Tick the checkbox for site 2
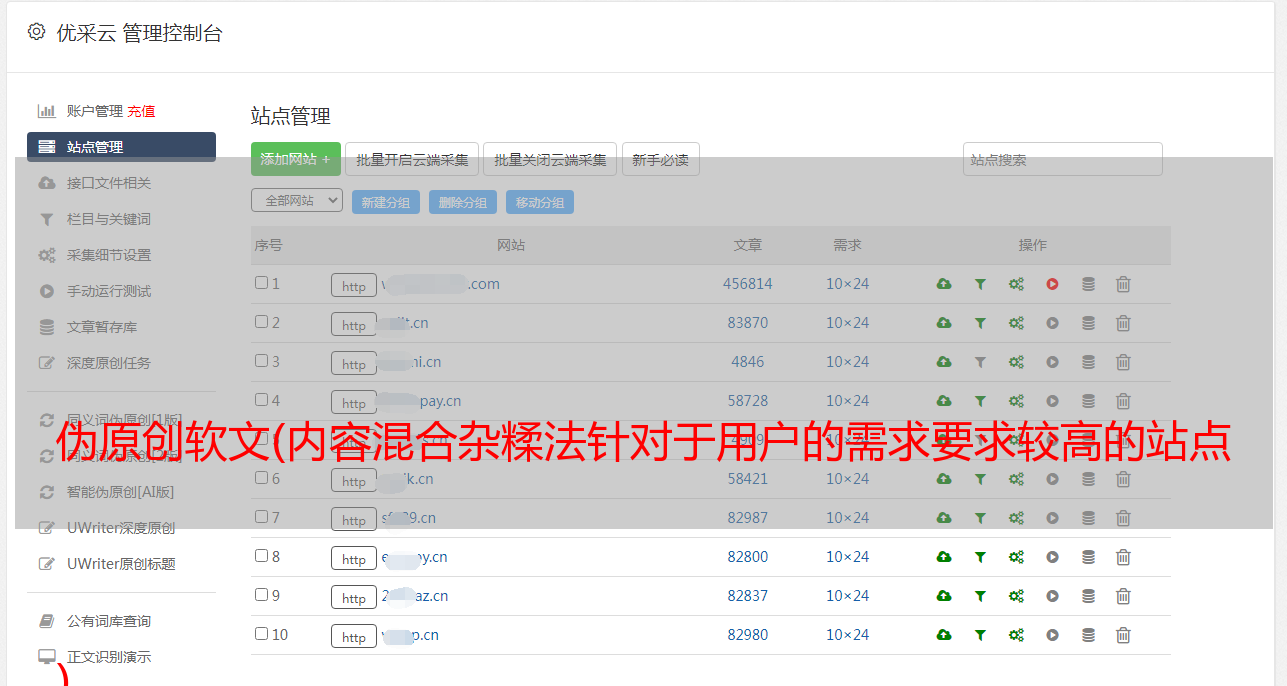Screen dimensions: 1287x686 tap(261, 322)
